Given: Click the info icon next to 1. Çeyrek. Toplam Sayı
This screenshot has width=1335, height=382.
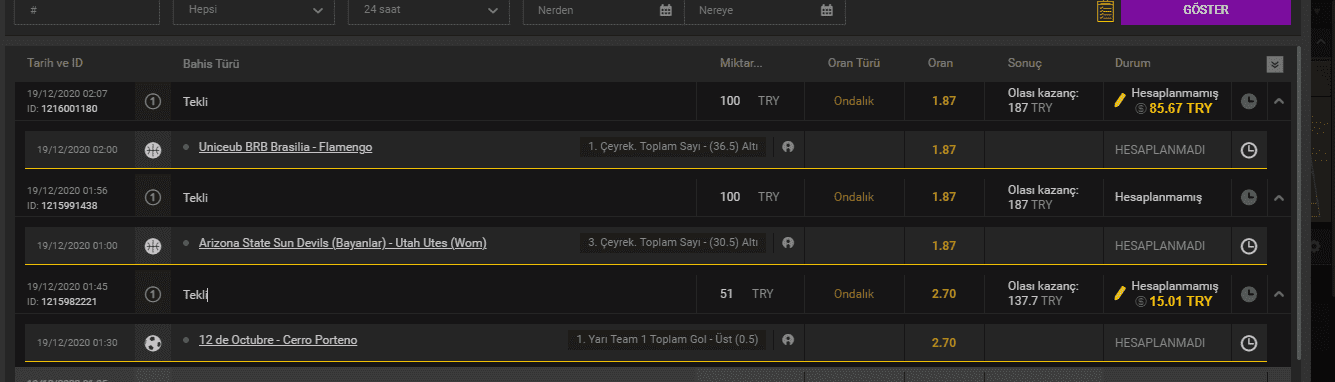Looking at the screenshot, I should point(788,147).
